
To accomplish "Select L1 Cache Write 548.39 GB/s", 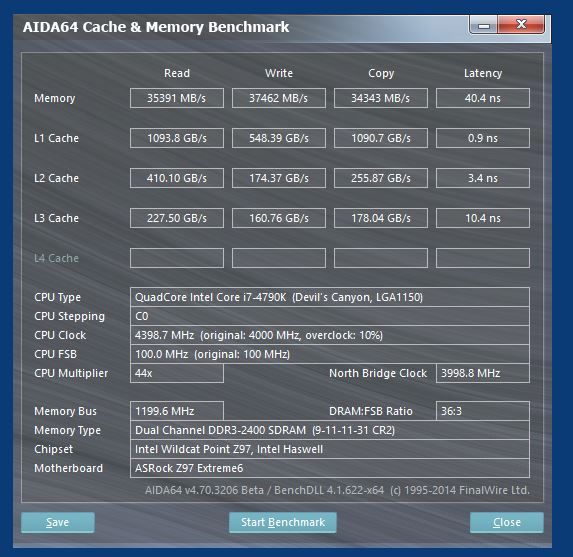I will pyautogui.click(x=279, y=138).
